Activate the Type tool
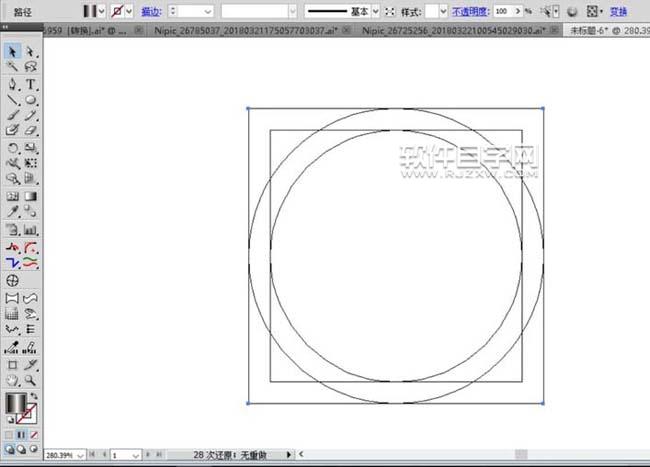The image size is (650, 467). point(30,85)
